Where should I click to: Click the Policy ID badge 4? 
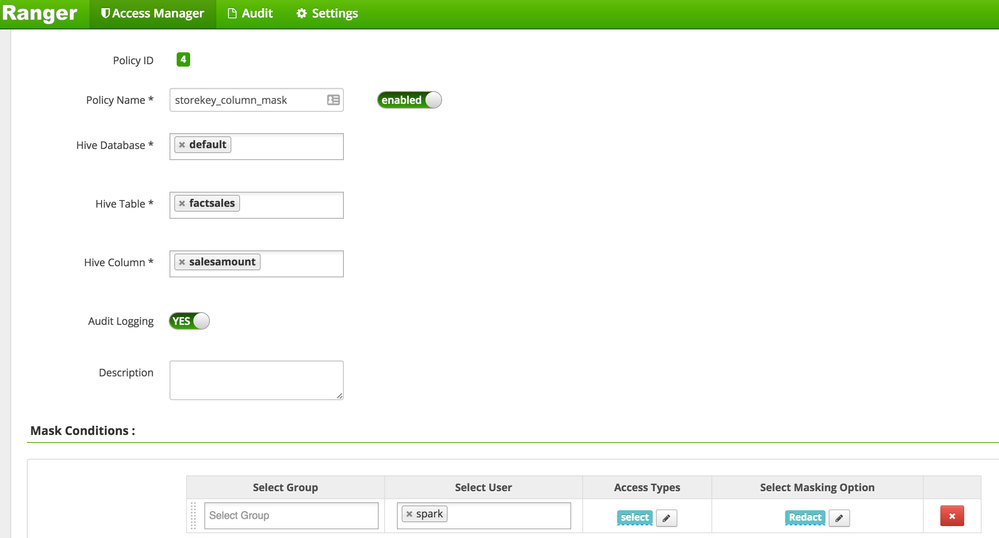[183, 59]
